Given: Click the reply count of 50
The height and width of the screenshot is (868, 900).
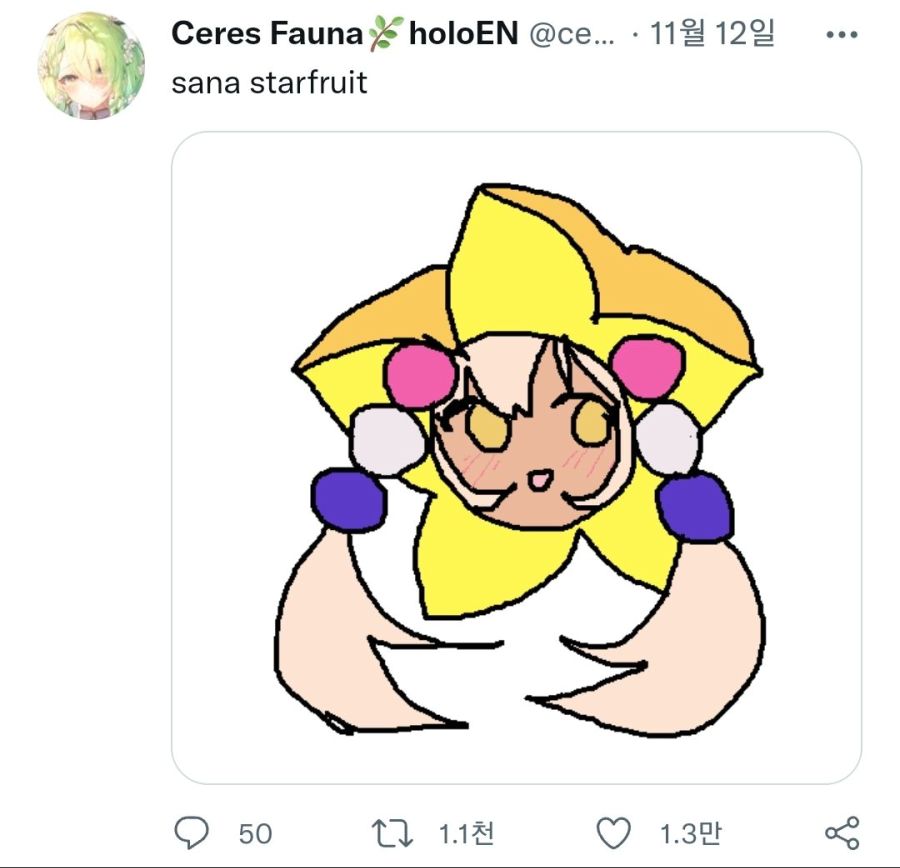Looking at the screenshot, I should pos(255,833).
